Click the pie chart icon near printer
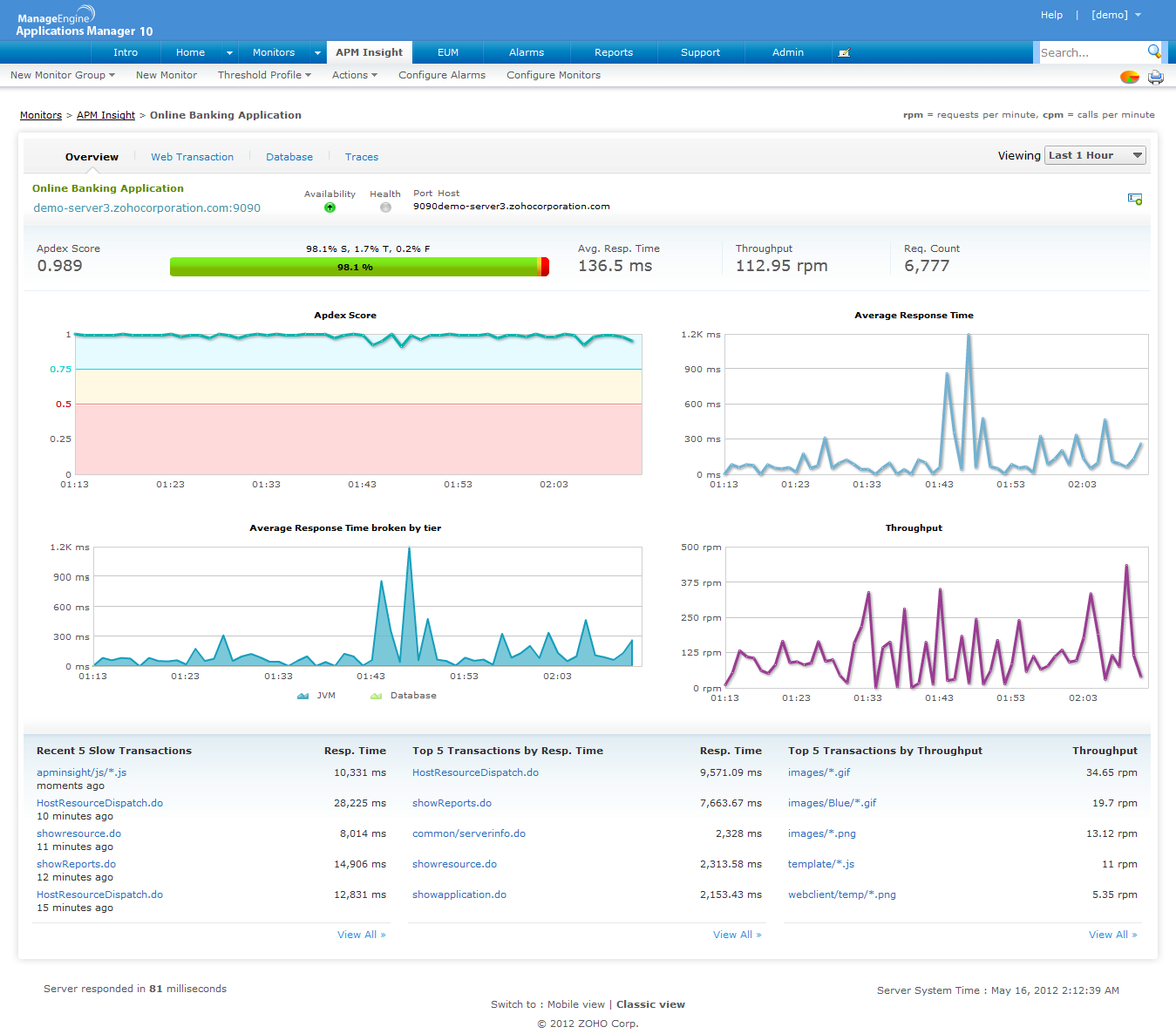1176x1034 pixels. tap(1130, 77)
